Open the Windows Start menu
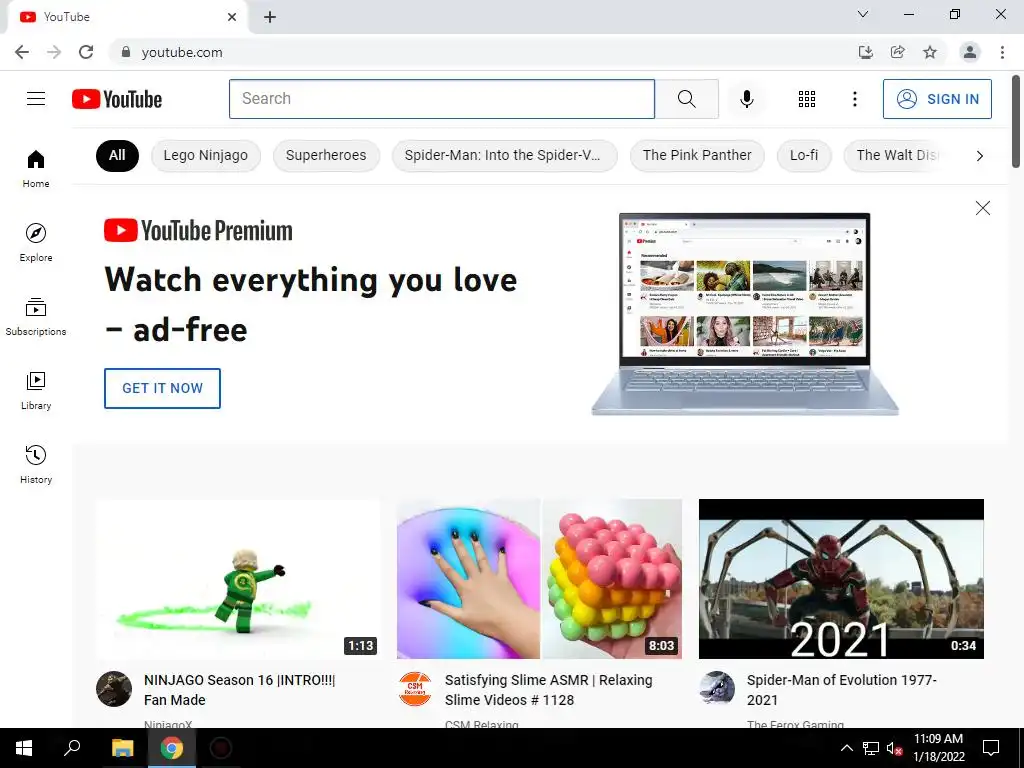Viewport: 1024px width, 768px height. coord(24,748)
